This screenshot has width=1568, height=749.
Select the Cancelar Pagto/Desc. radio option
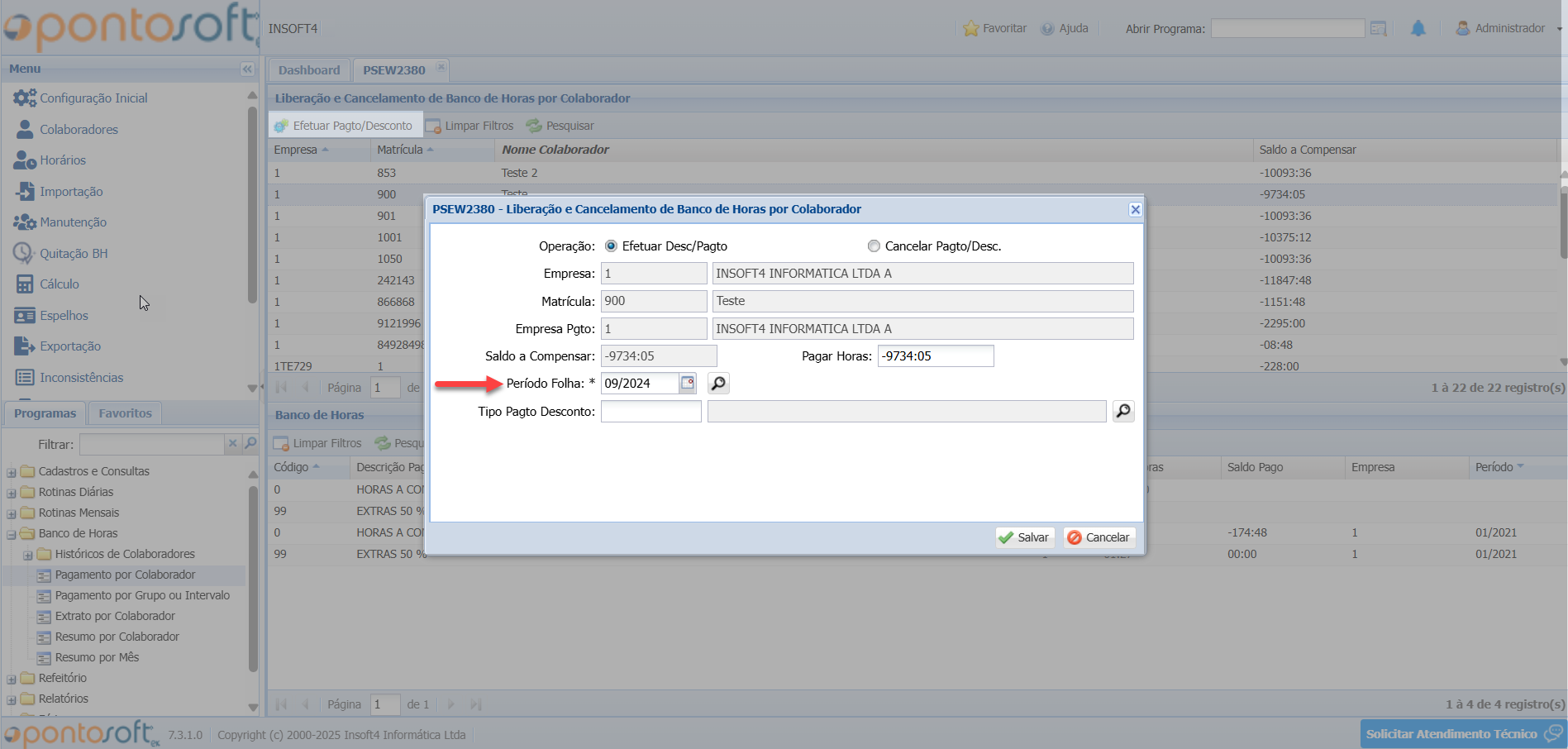coord(874,246)
